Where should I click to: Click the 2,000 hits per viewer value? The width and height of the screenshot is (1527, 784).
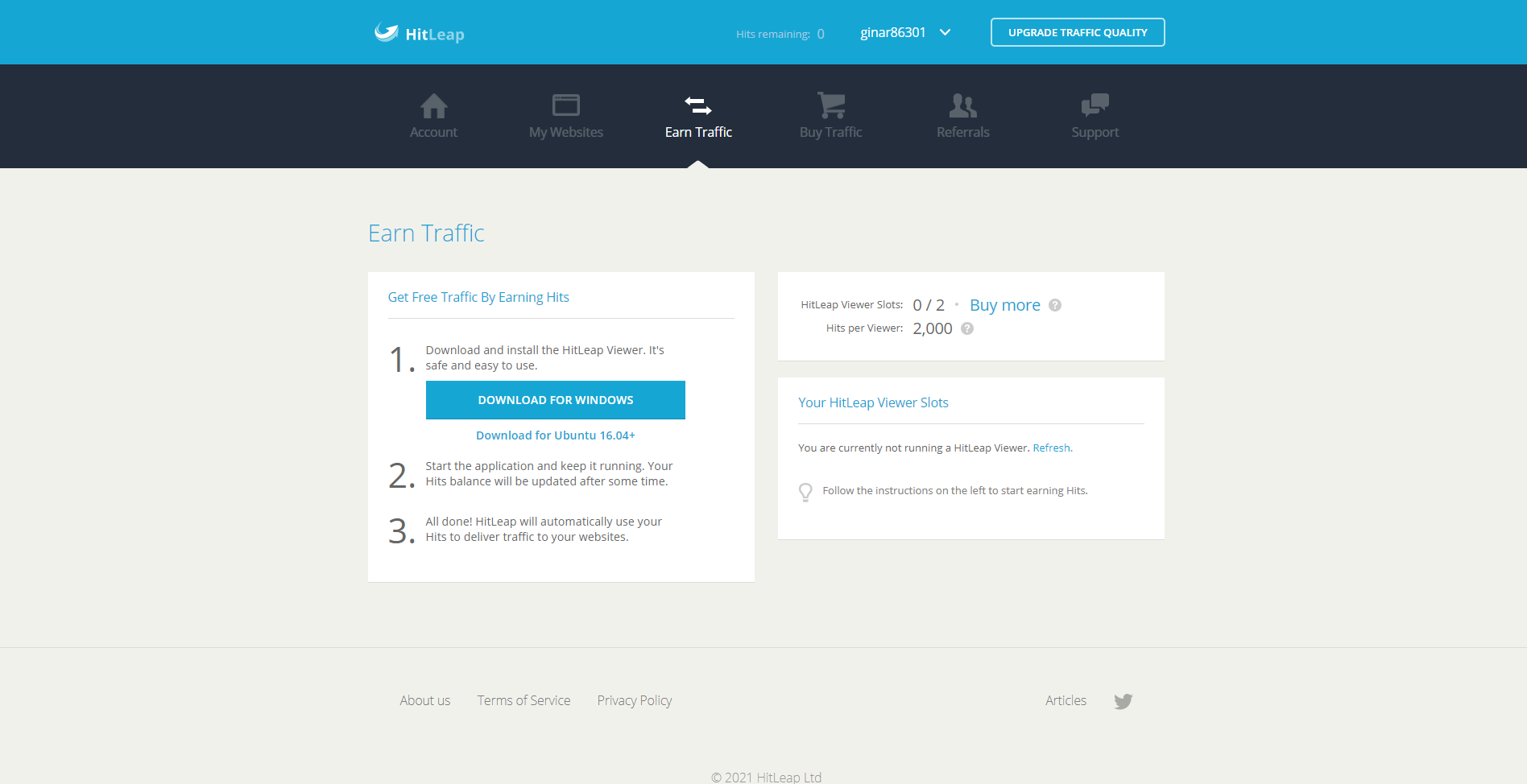point(933,328)
